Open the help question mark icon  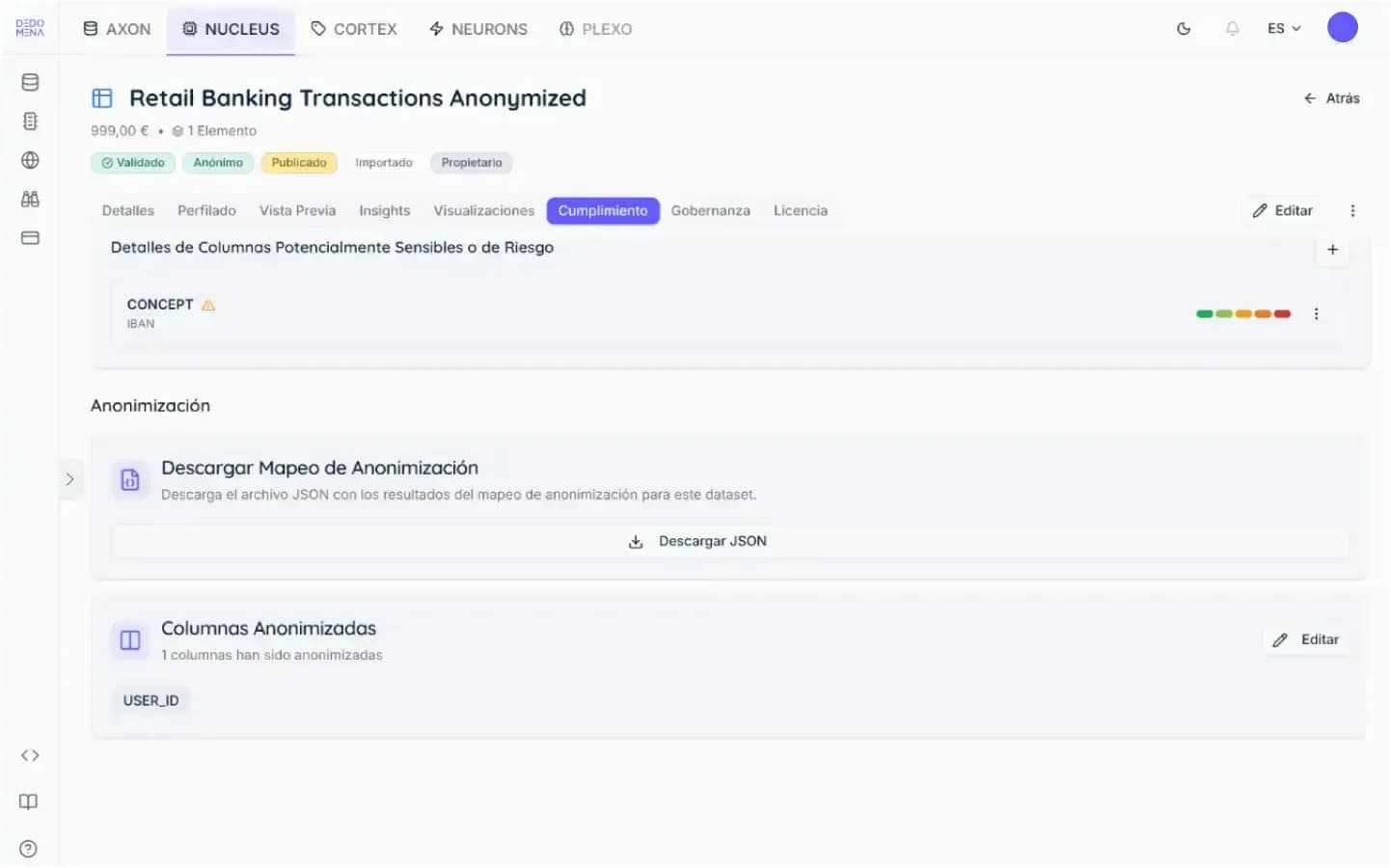coord(29,849)
